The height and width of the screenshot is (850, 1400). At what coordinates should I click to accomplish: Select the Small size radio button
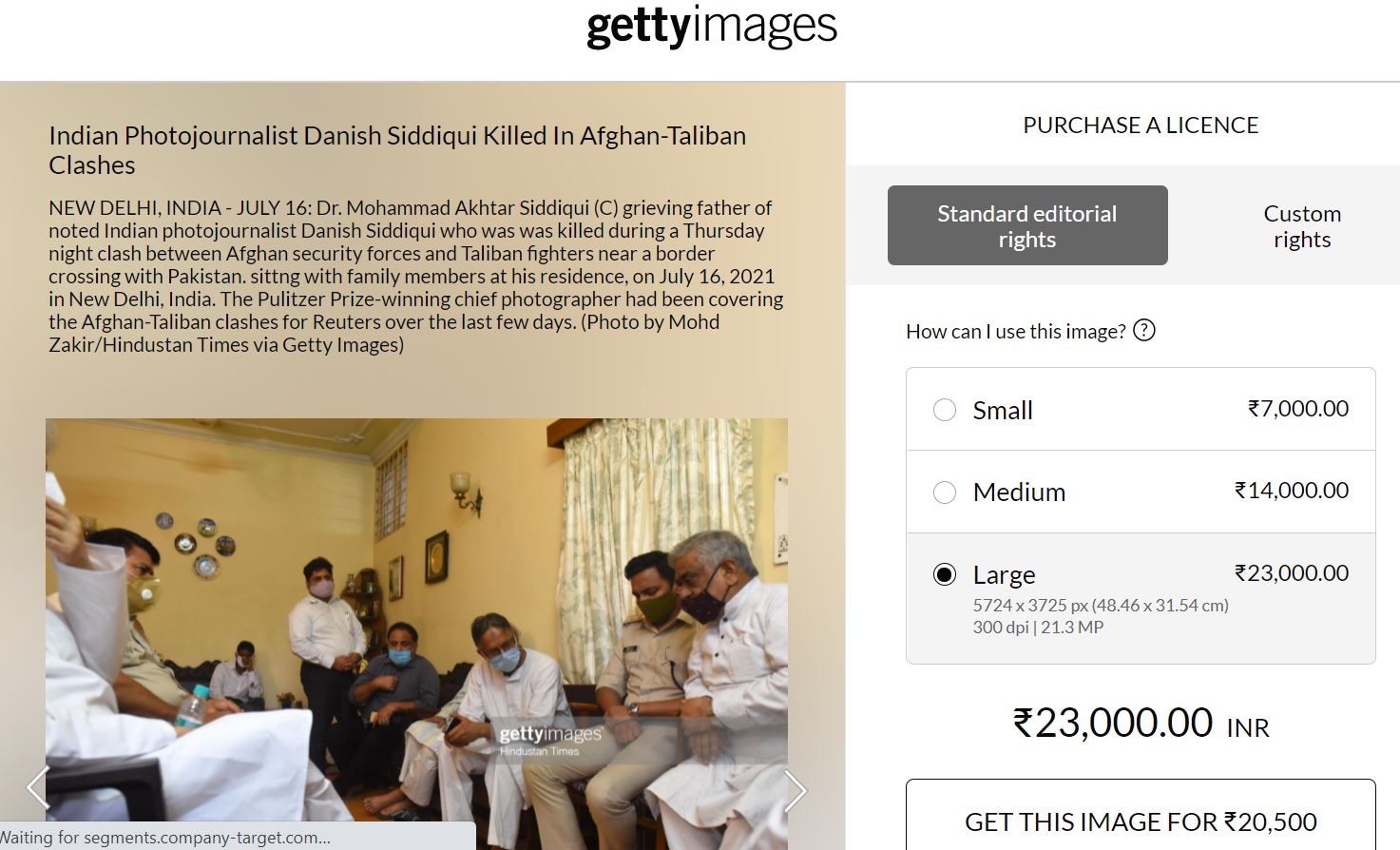945,410
